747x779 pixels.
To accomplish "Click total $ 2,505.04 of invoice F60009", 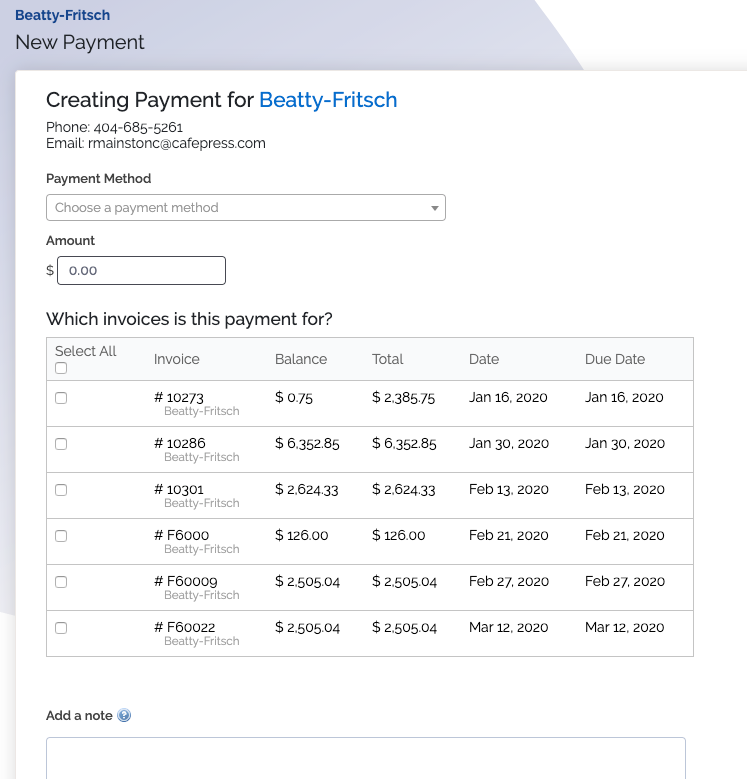I will (x=404, y=581).
